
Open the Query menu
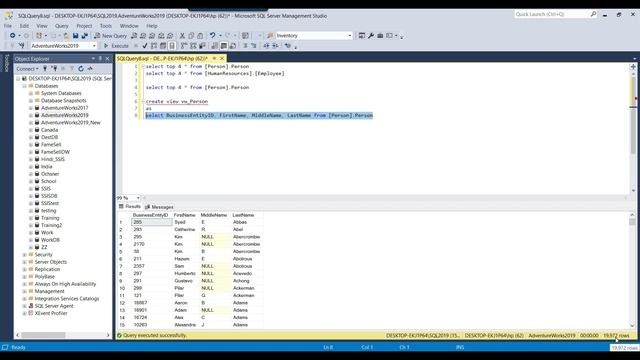62,26
